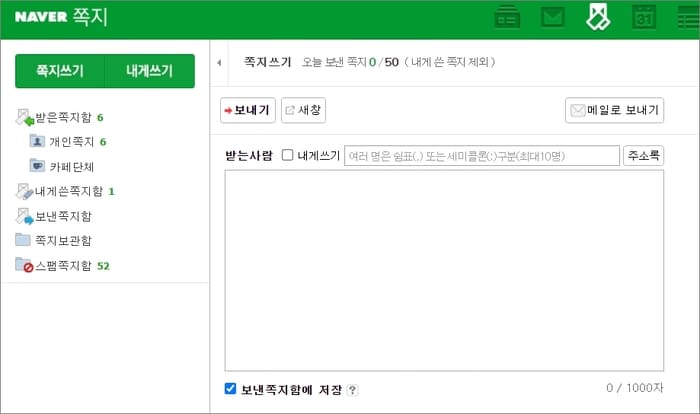This screenshot has width=700, height=414.
Task: Open compose in 새창 button
Action: [303, 110]
